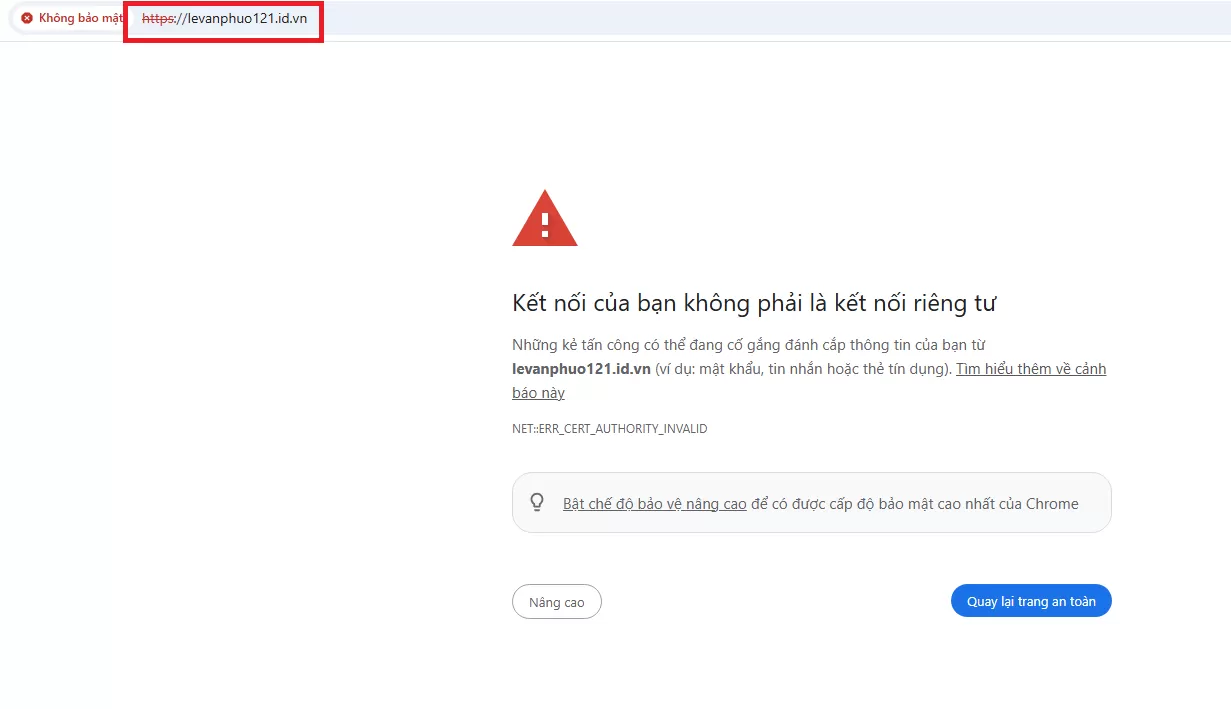Click the red not-secure X icon

[x=27, y=18]
